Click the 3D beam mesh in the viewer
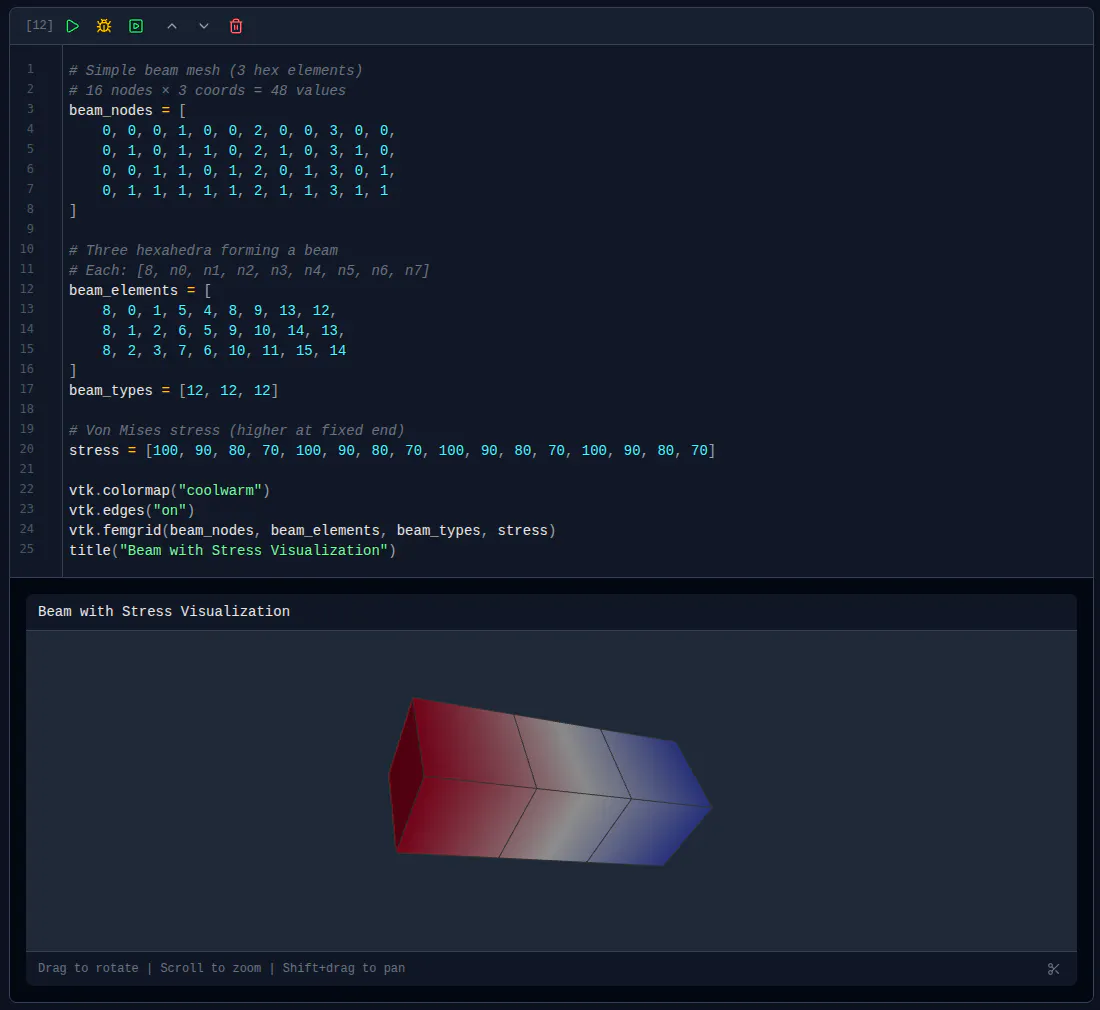The image size is (1100, 1010). click(551, 782)
